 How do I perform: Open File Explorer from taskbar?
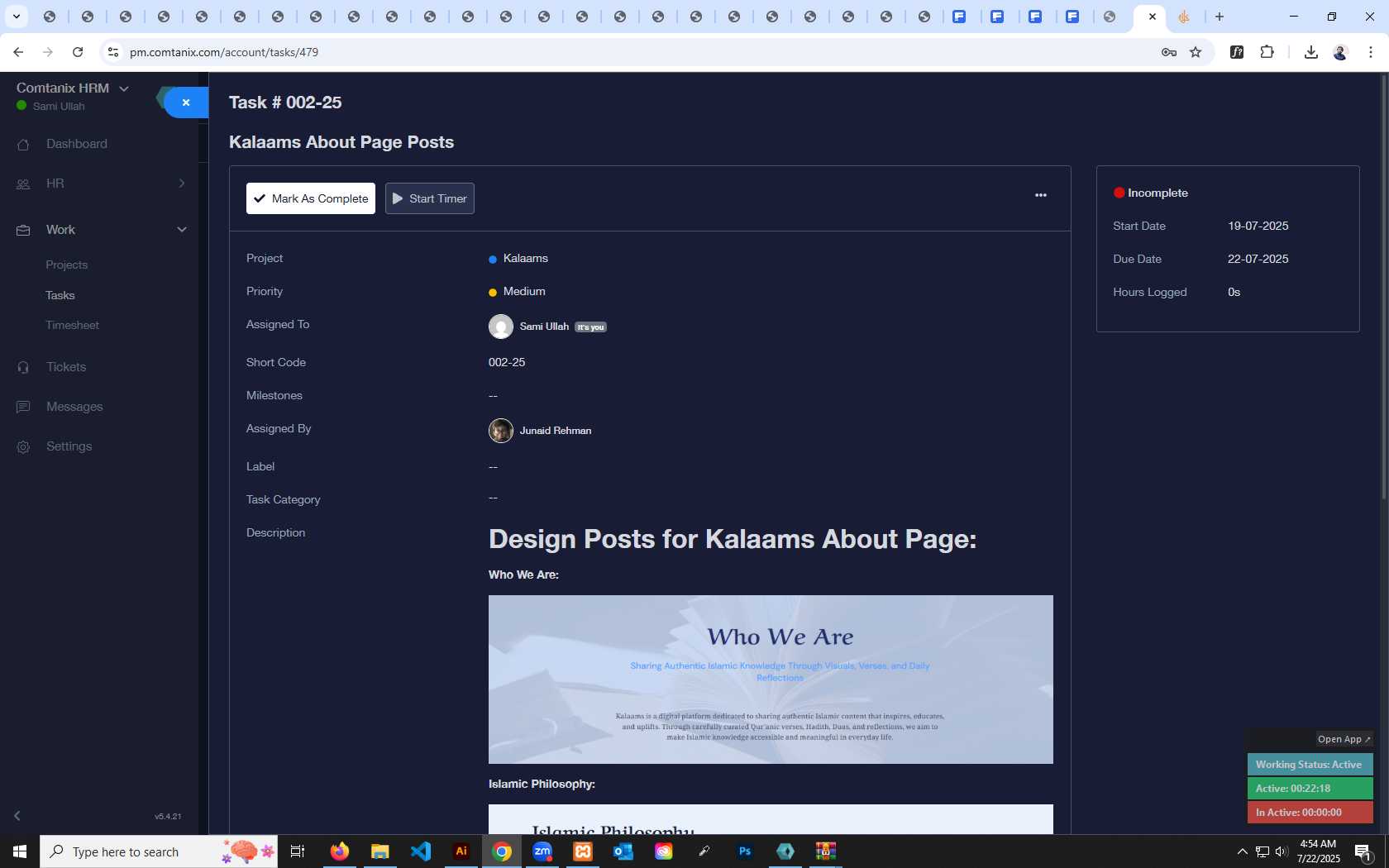(x=379, y=851)
